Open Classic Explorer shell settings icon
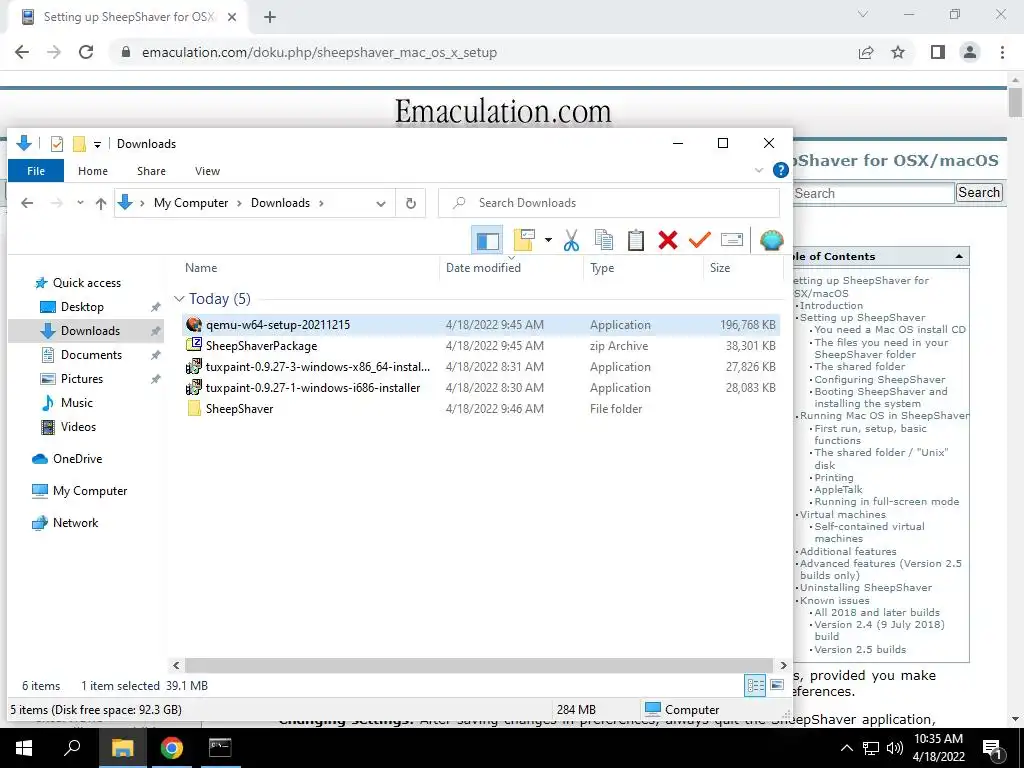Viewport: 1024px width, 768px height. point(771,240)
